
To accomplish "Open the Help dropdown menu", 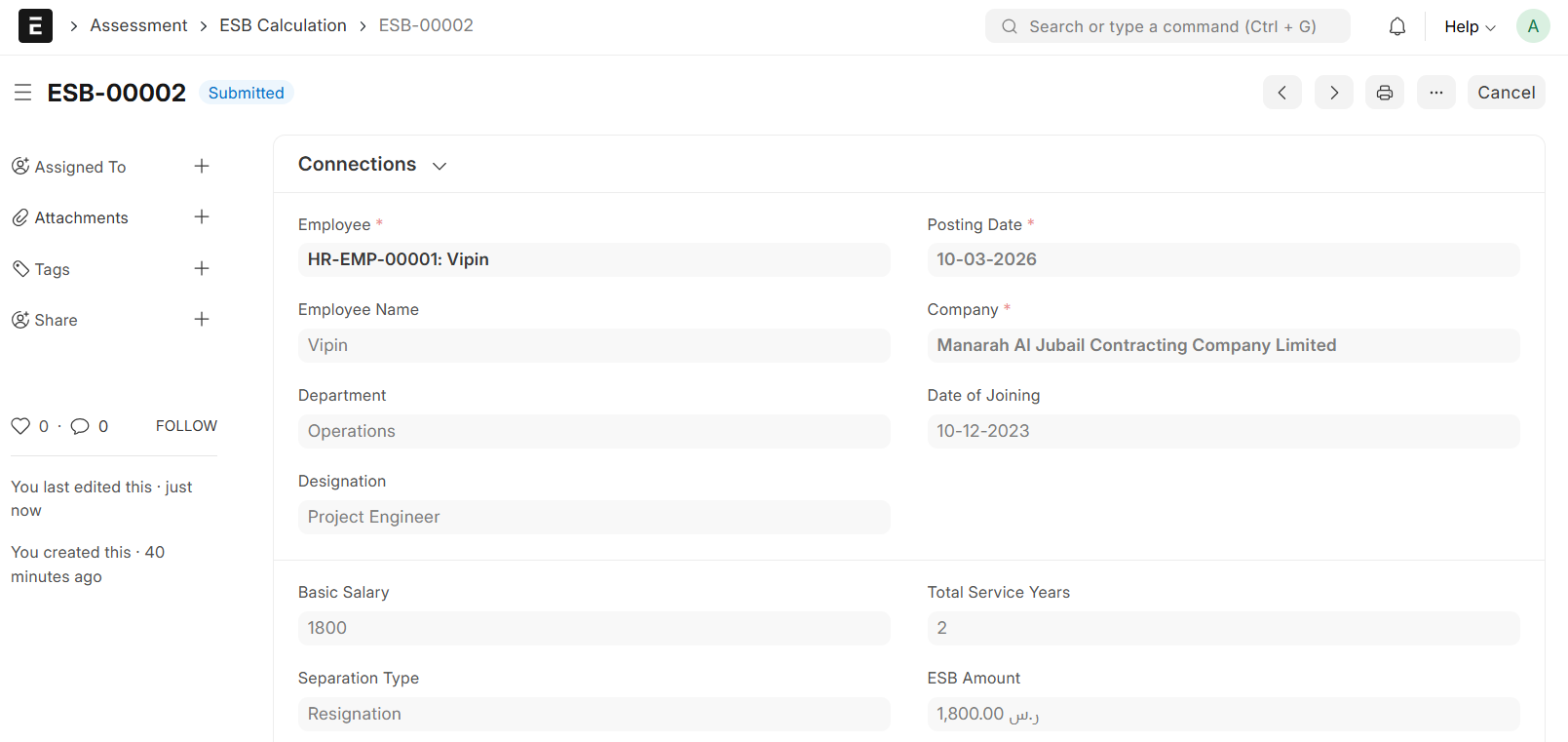I will 1469,26.
